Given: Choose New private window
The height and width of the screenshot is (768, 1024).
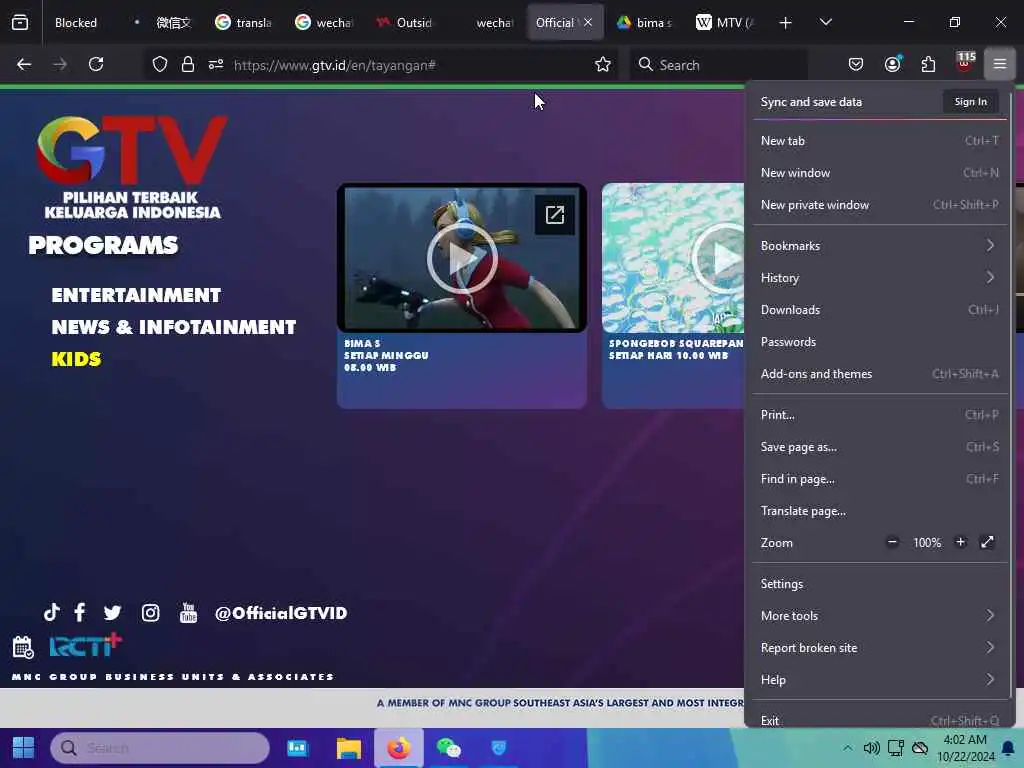Looking at the screenshot, I should 879,204.
